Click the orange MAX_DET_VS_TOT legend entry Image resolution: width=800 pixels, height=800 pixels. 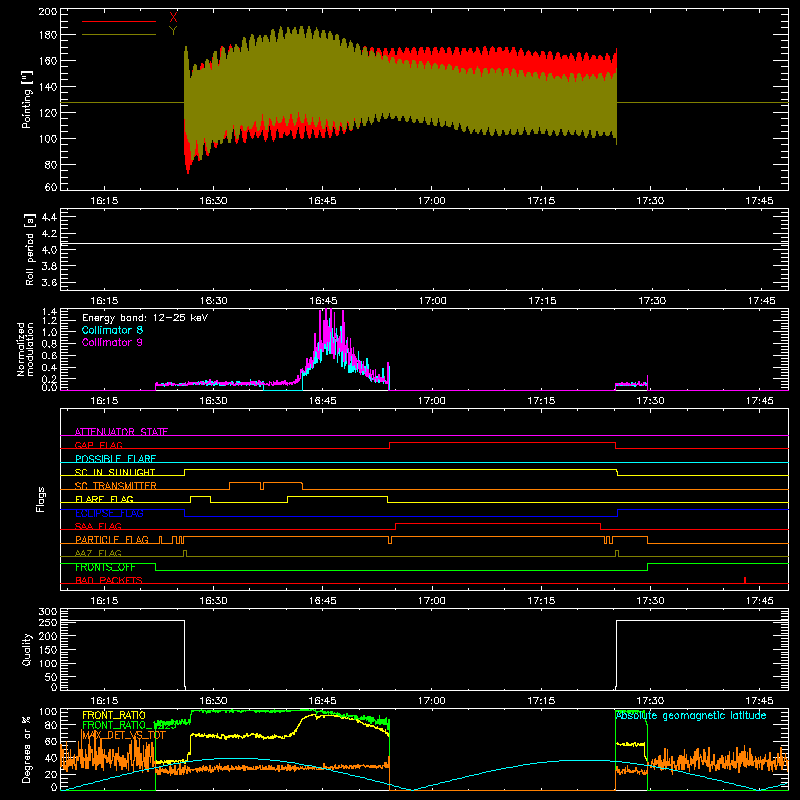[x=123, y=735]
